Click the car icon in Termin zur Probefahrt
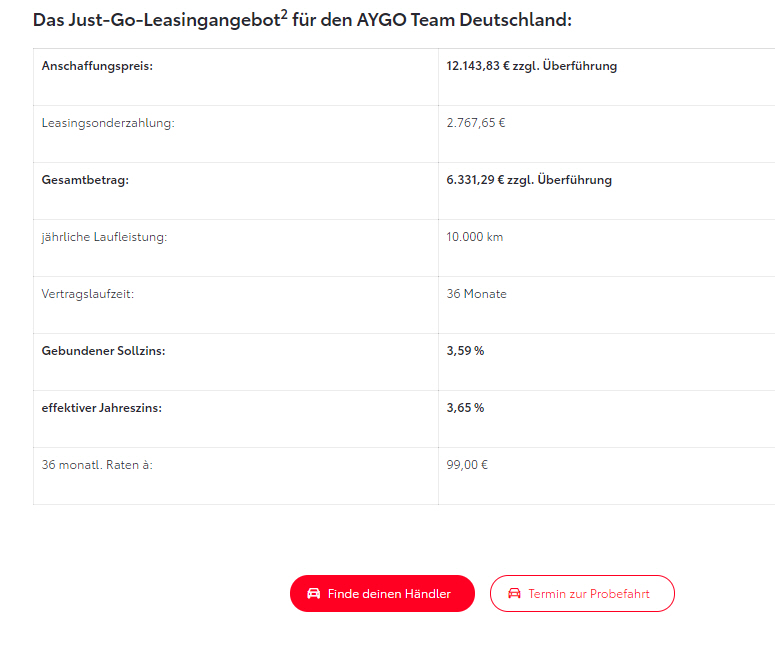Image resolution: width=775 pixels, height=661 pixels. 514,593
